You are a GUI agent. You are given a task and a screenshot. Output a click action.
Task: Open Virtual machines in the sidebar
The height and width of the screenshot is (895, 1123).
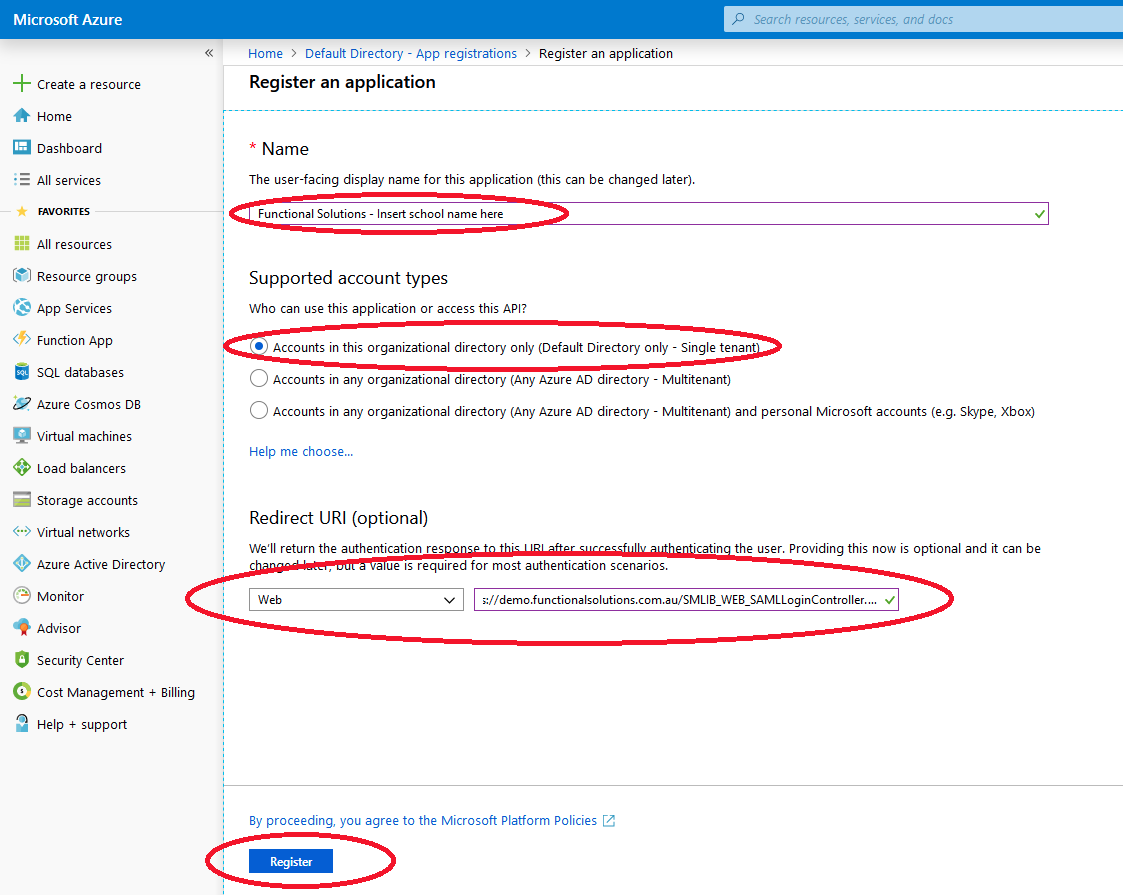[85, 436]
